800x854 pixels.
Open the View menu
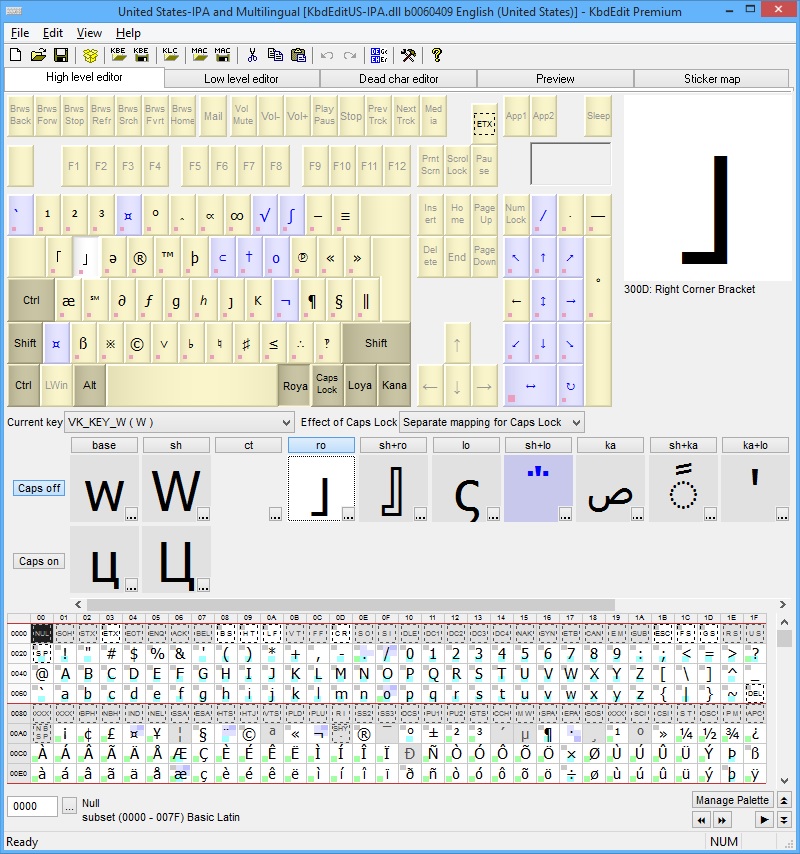(89, 33)
